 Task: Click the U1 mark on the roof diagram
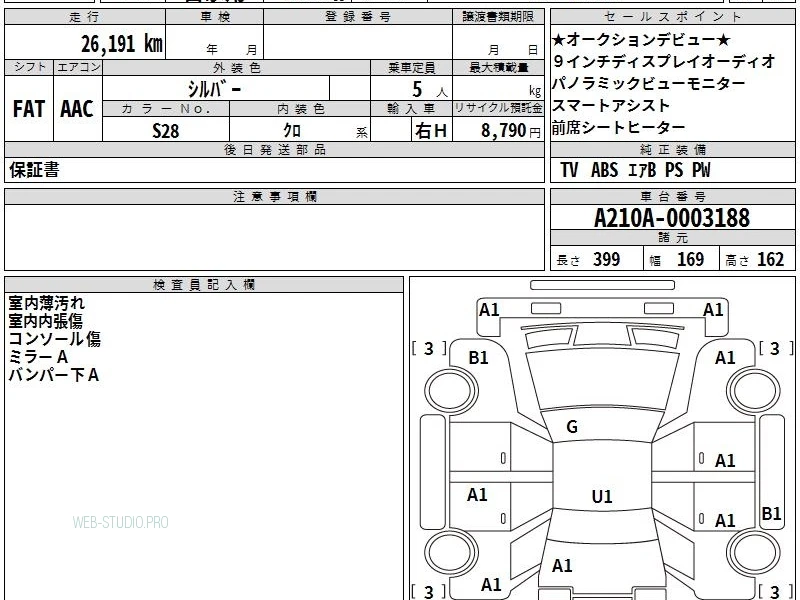[602, 496]
